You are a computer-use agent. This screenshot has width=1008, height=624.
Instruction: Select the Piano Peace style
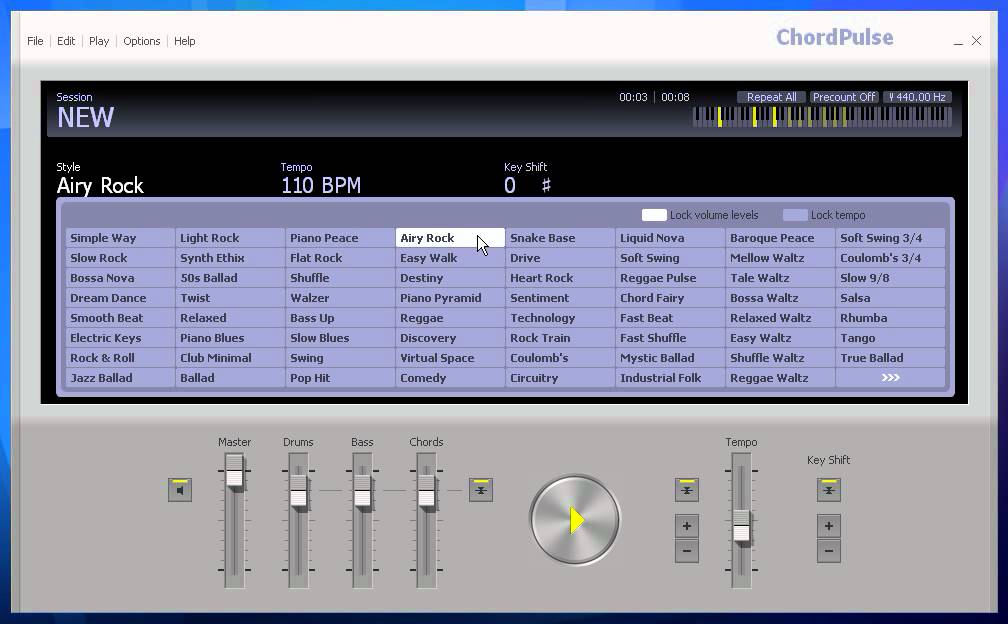point(340,238)
